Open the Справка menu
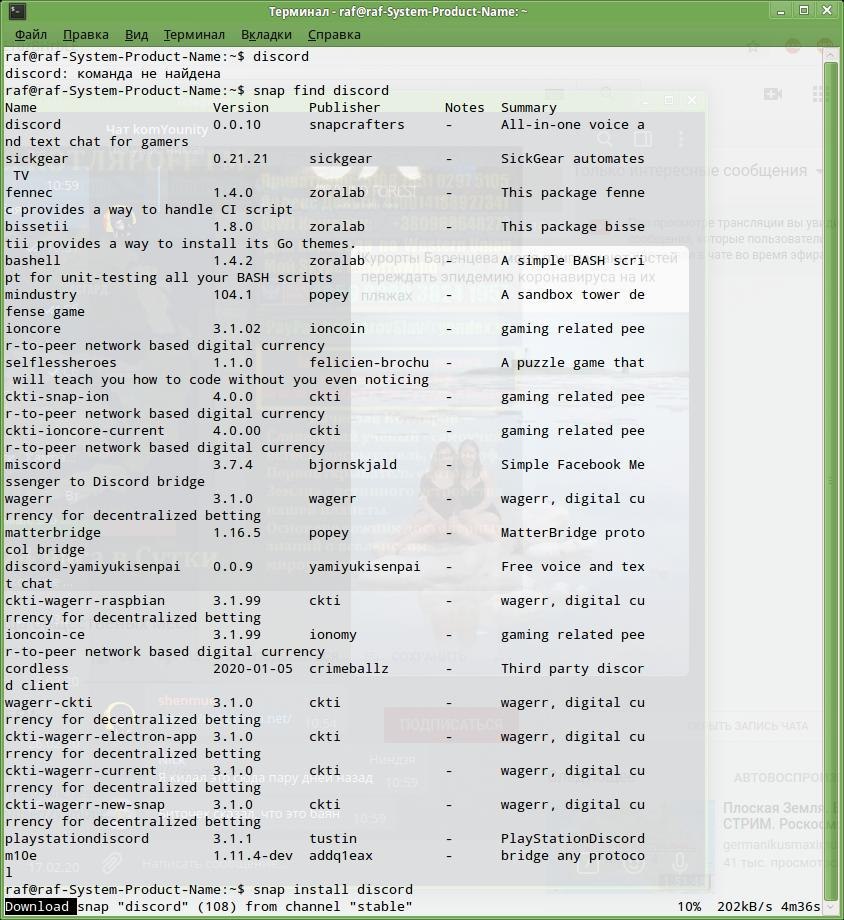844x920 pixels. click(334, 35)
